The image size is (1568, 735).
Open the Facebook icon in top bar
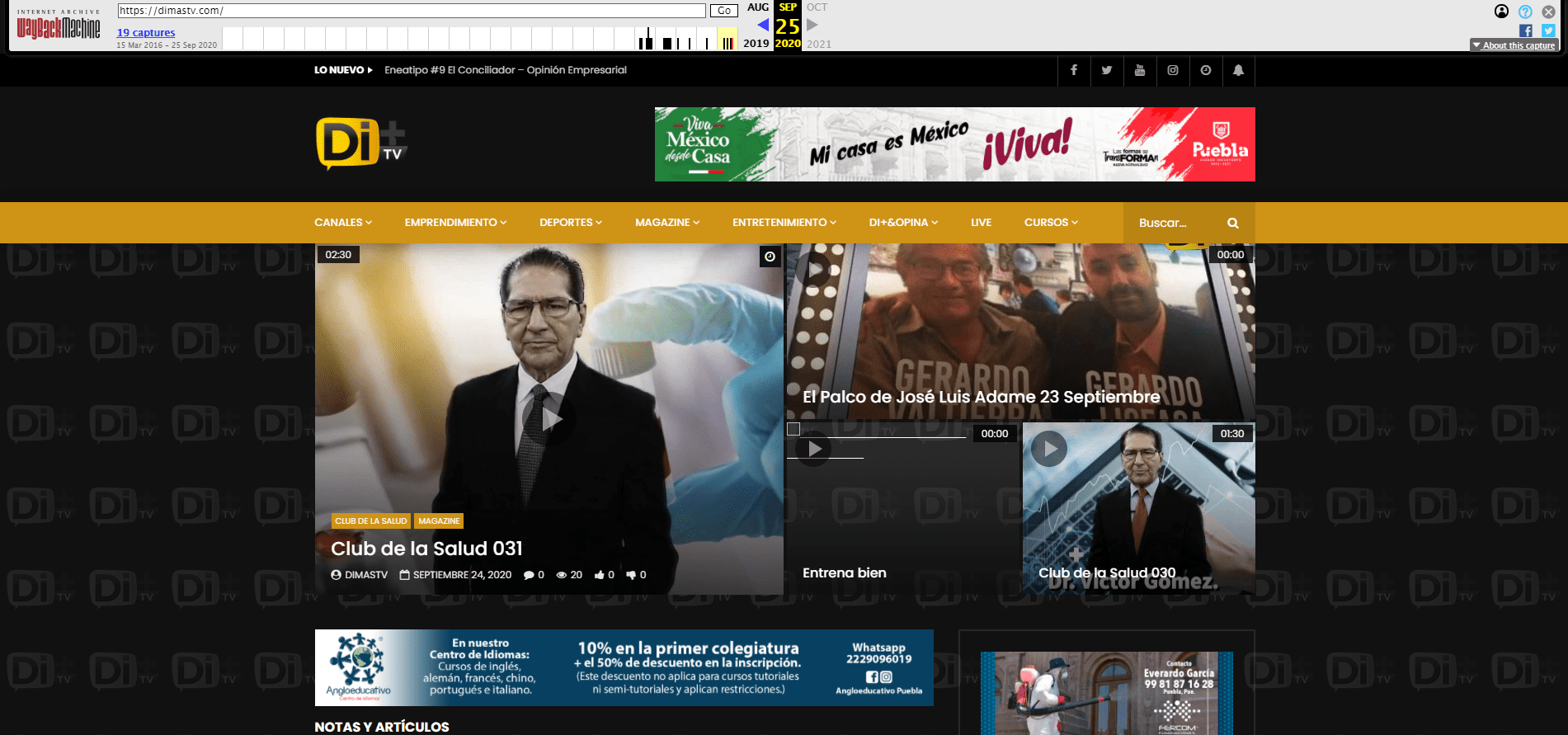(1073, 70)
